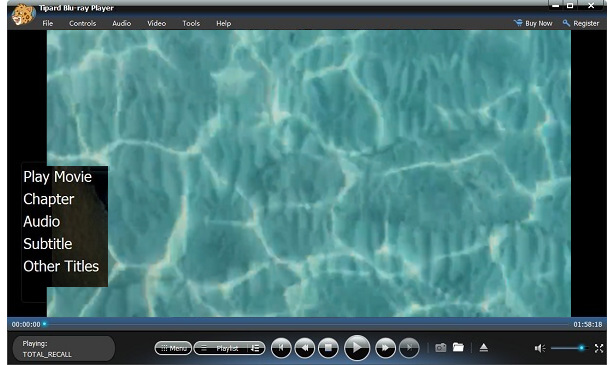Open the Tools menu

(191, 23)
